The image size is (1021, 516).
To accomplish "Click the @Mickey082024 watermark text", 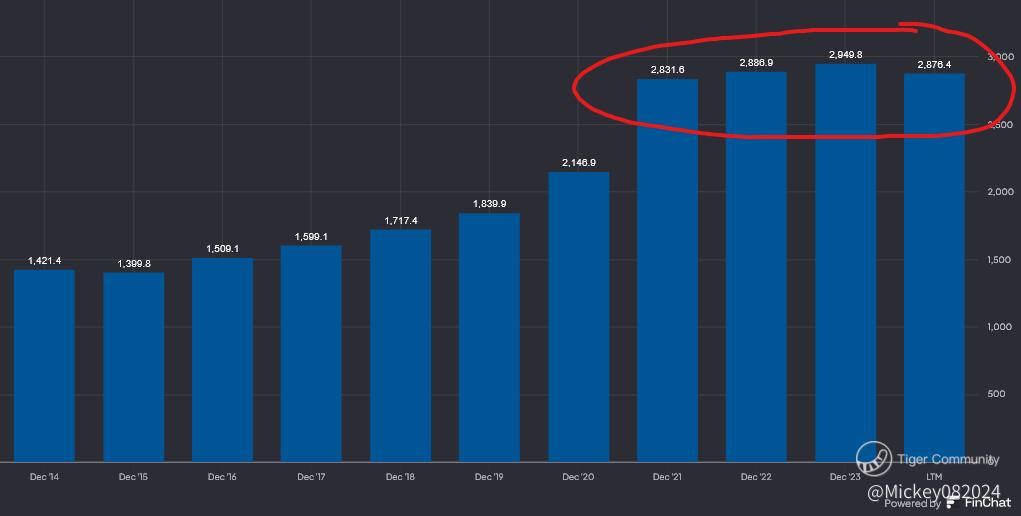I will (934, 491).
